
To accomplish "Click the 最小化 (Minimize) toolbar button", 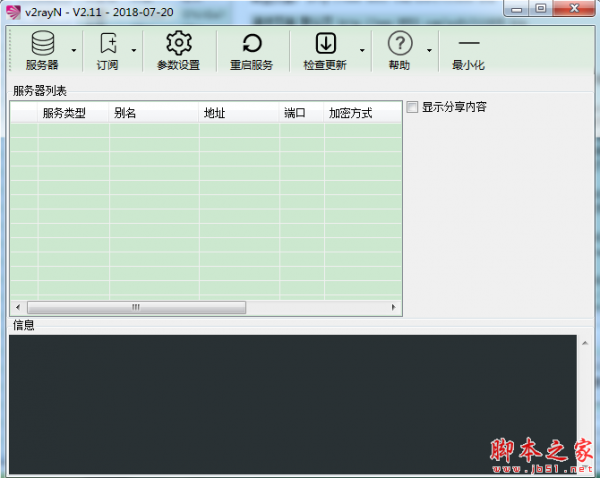I will click(x=469, y=51).
